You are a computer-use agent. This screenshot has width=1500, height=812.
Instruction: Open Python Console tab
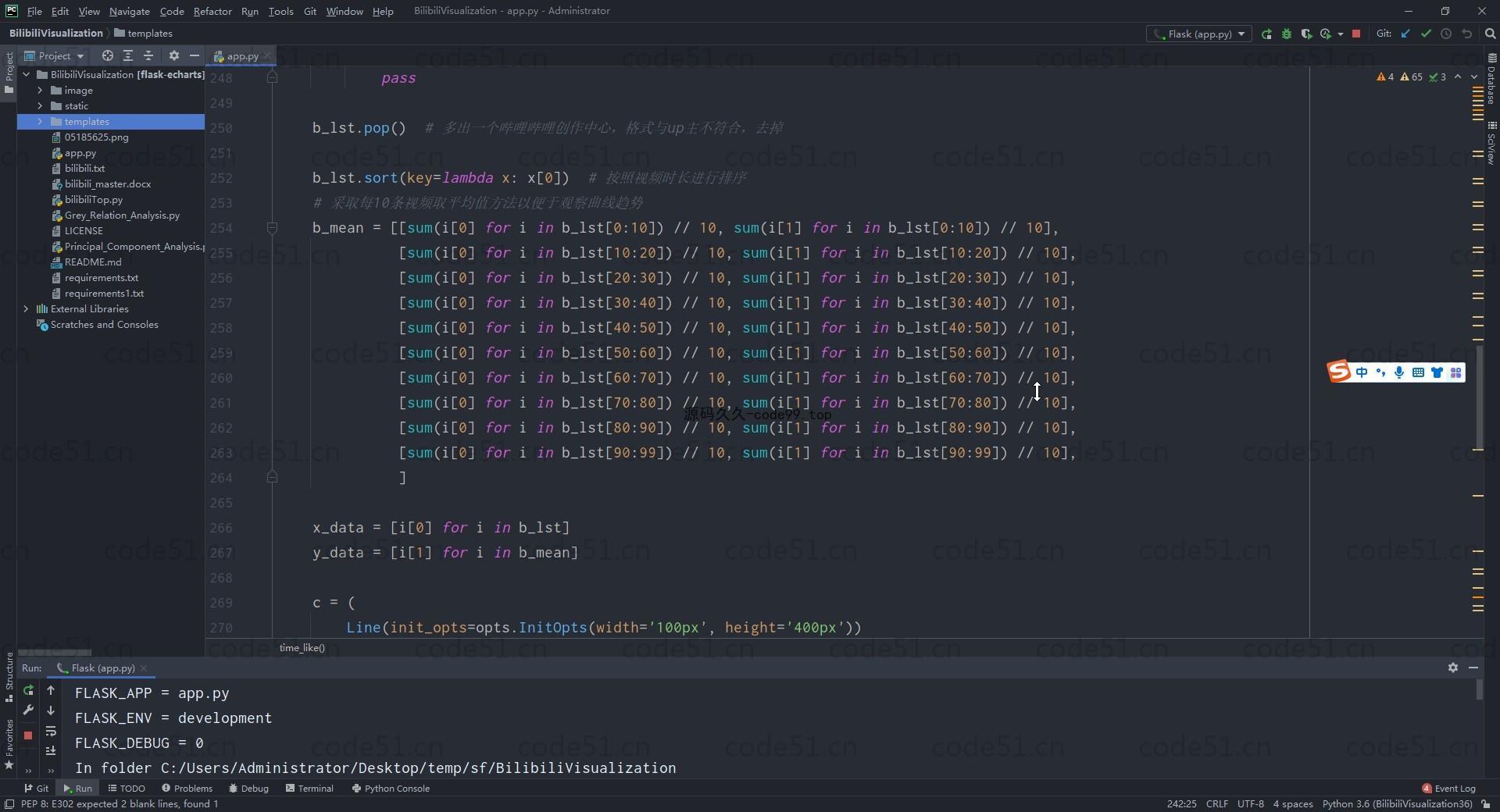pyautogui.click(x=391, y=788)
